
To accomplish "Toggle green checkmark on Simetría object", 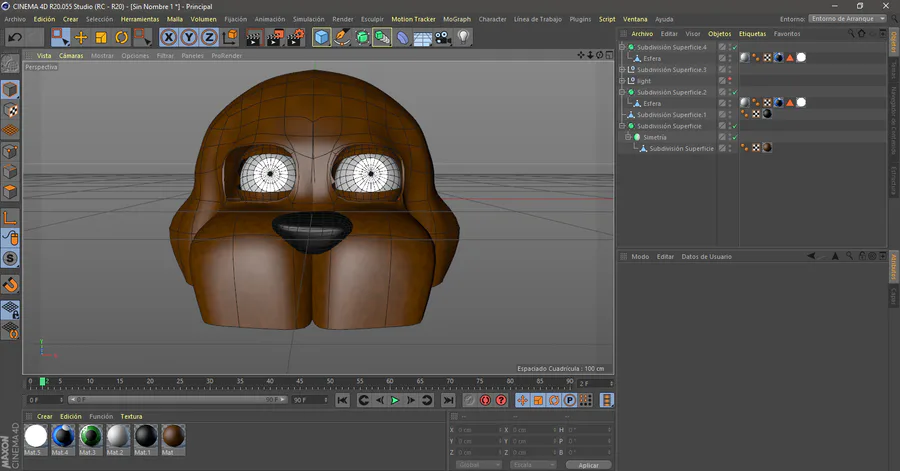I will click(733, 137).
